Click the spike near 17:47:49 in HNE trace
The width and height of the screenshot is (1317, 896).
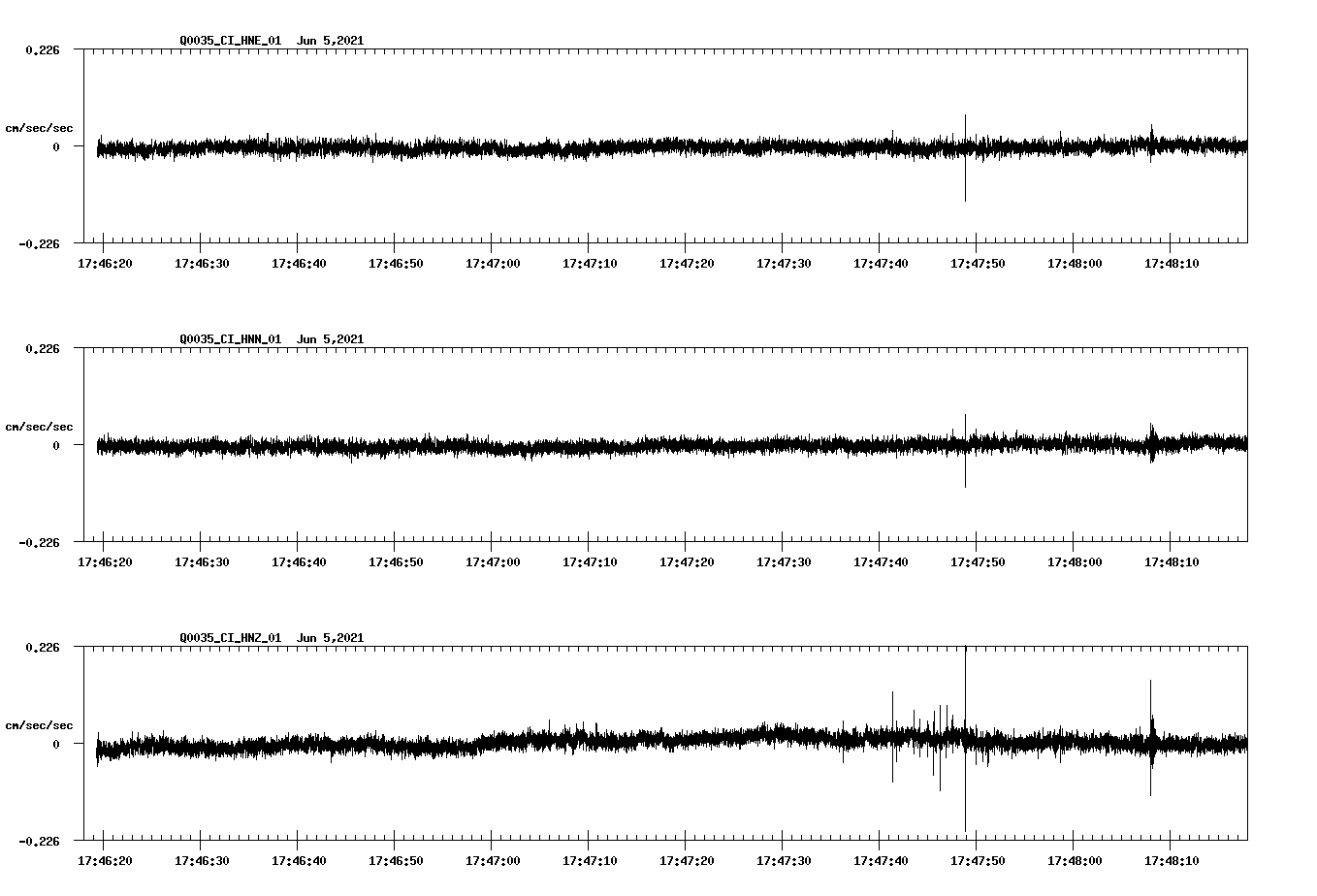(965, 158)
